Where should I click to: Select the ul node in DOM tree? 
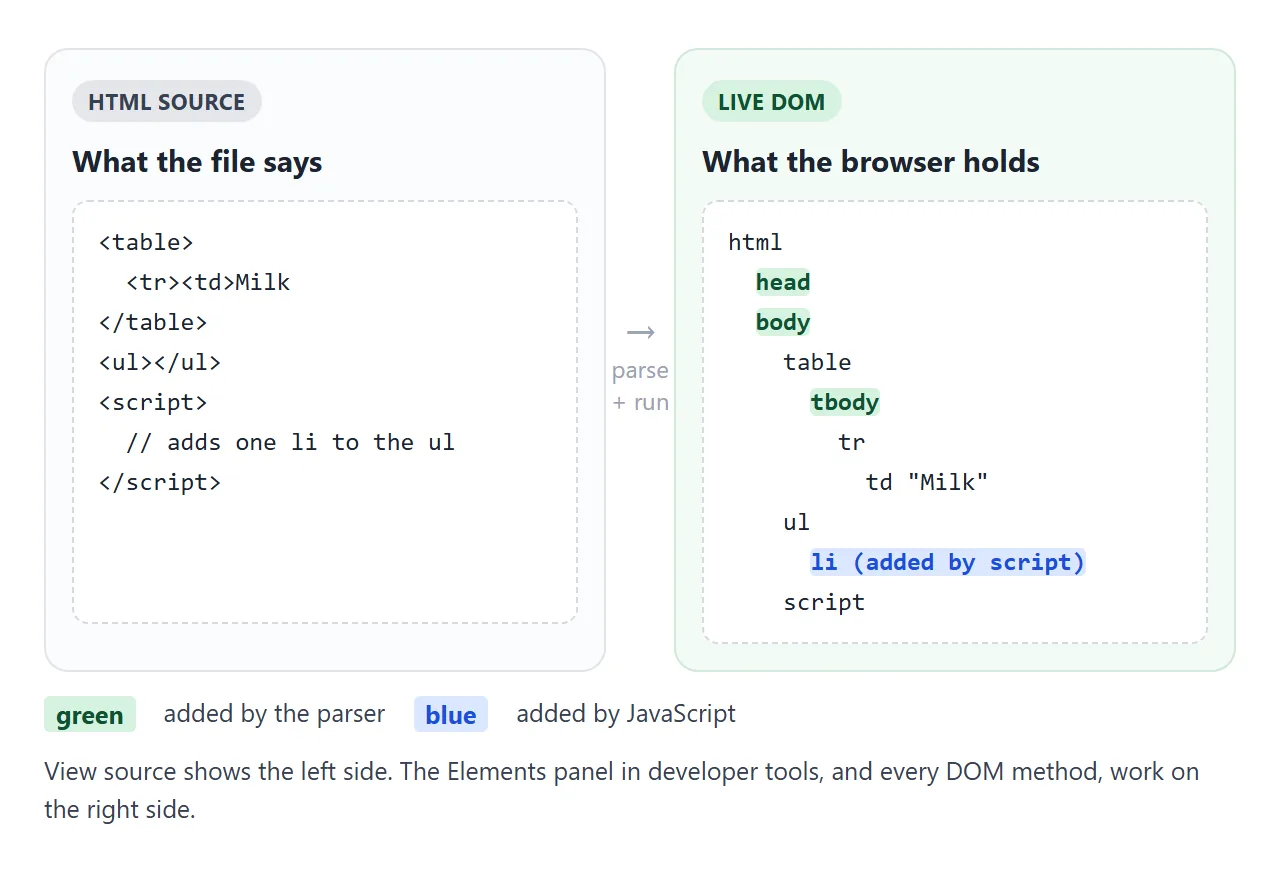click(x=797, y=523)
